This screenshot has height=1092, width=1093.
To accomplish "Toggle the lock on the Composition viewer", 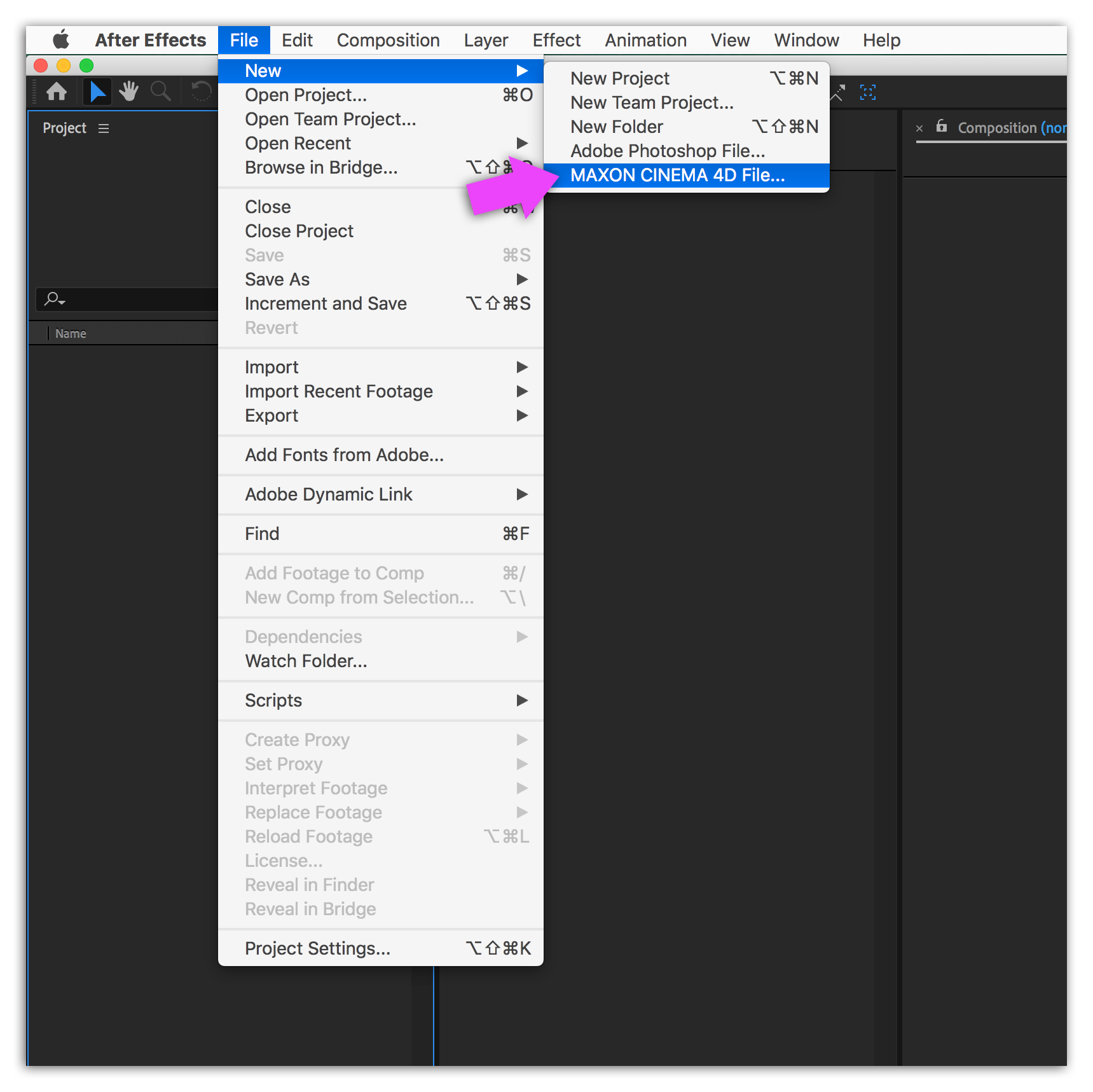I will pos(941,127).
